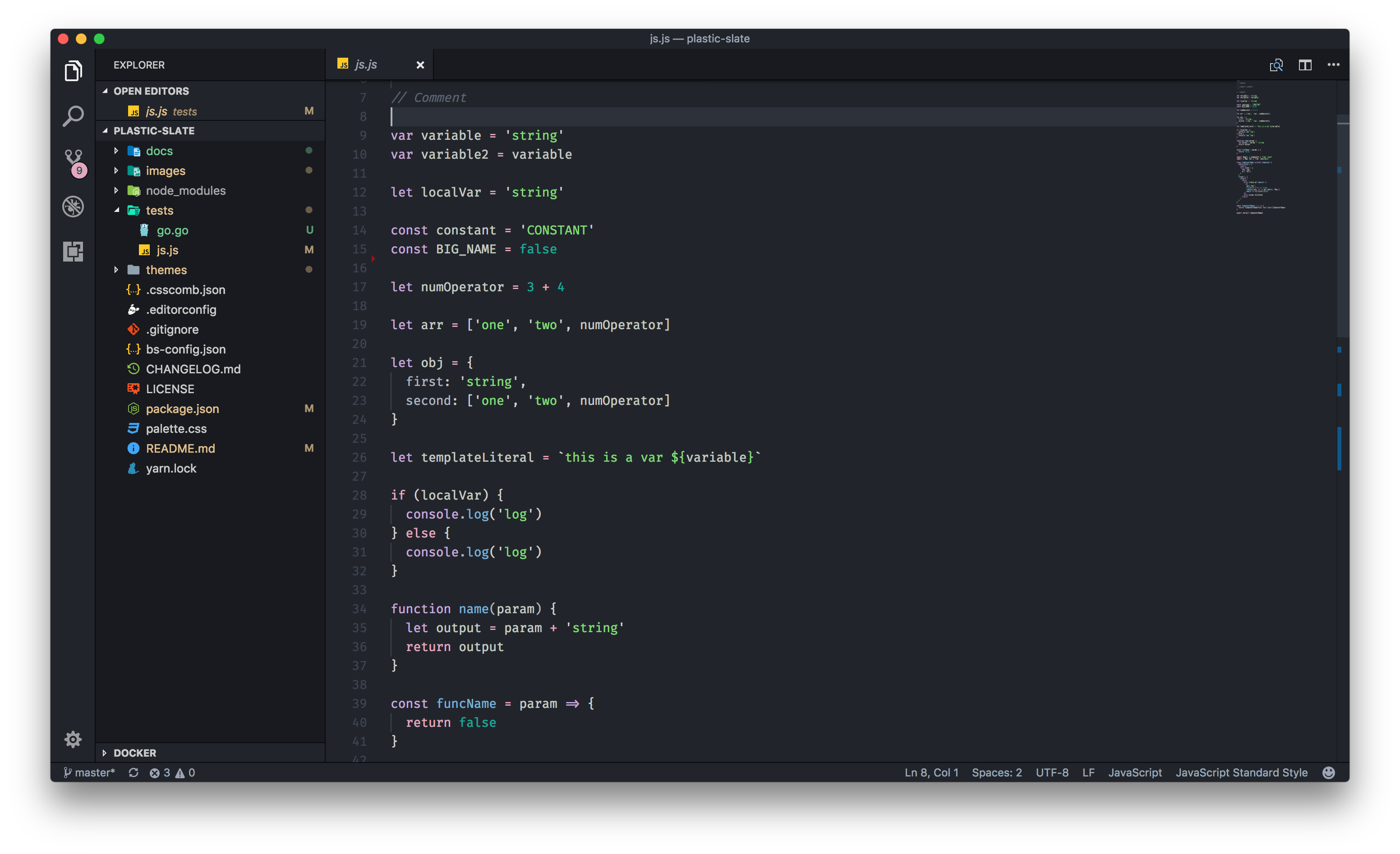Select the js.js editor tab
The image size is (1400, 854).
pos(366,65)
